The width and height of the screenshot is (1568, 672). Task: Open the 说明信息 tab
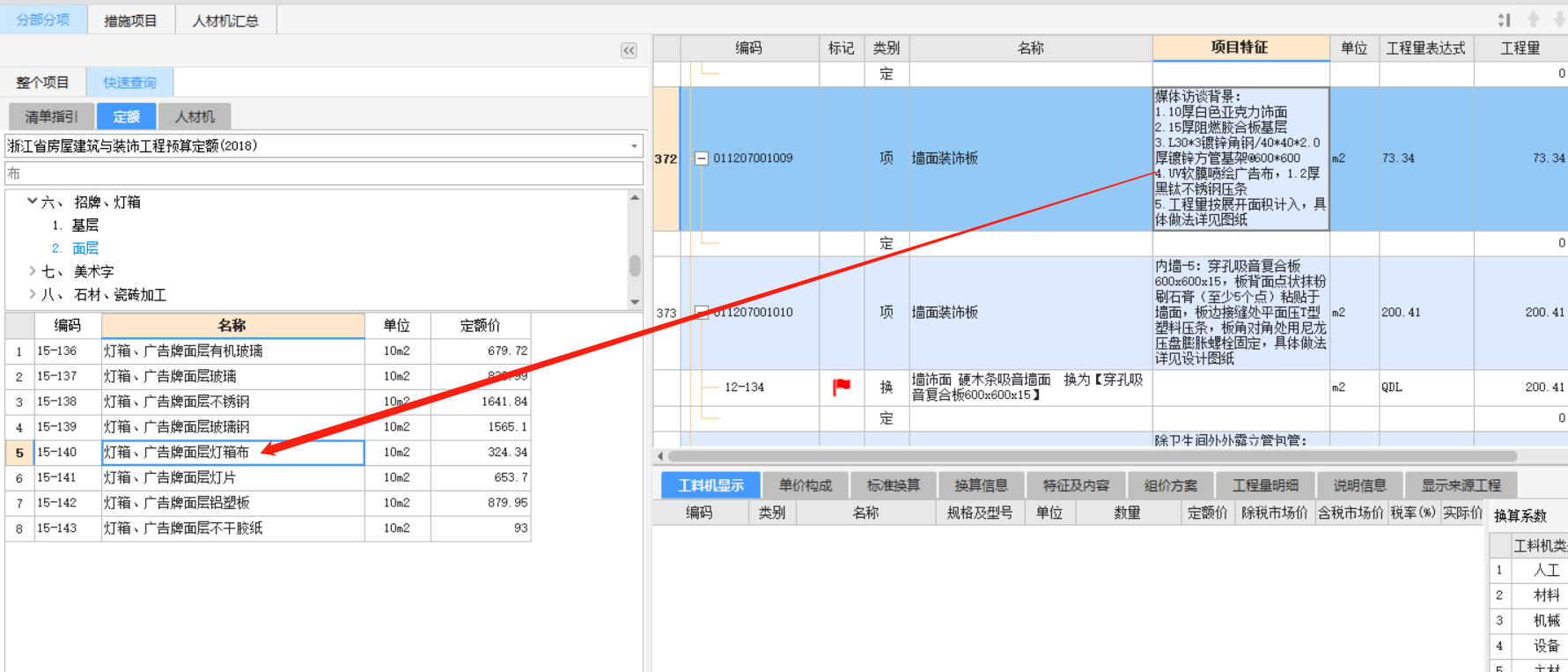tap(1359, 485)
